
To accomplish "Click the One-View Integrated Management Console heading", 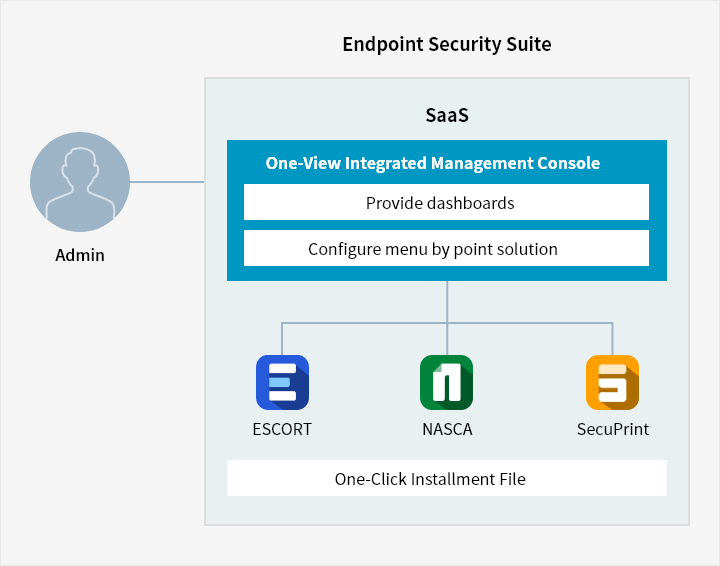I will pos(433,163).
